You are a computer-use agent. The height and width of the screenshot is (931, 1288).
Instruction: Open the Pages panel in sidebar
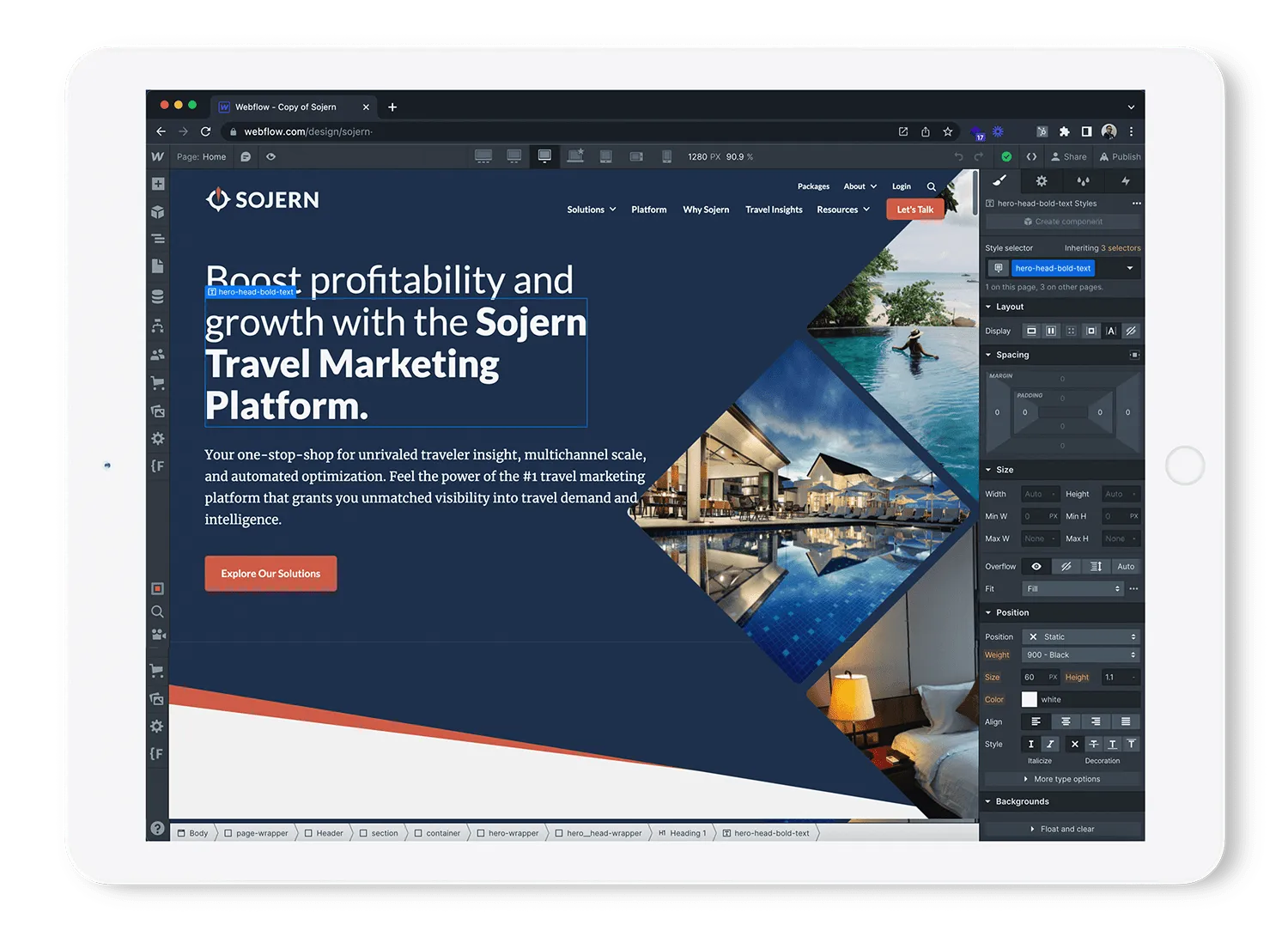(158, 266)
